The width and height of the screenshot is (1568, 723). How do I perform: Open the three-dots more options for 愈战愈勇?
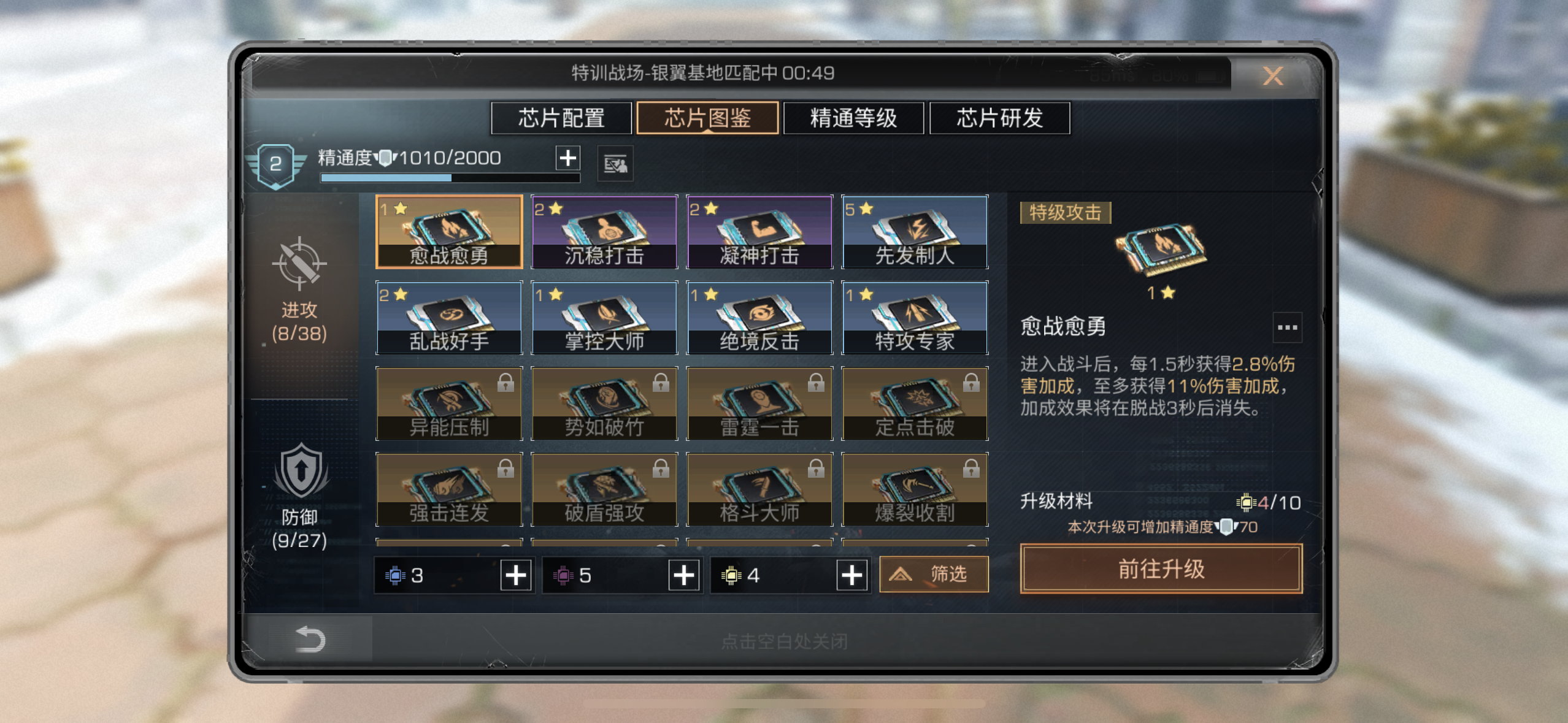(1287, 327)
